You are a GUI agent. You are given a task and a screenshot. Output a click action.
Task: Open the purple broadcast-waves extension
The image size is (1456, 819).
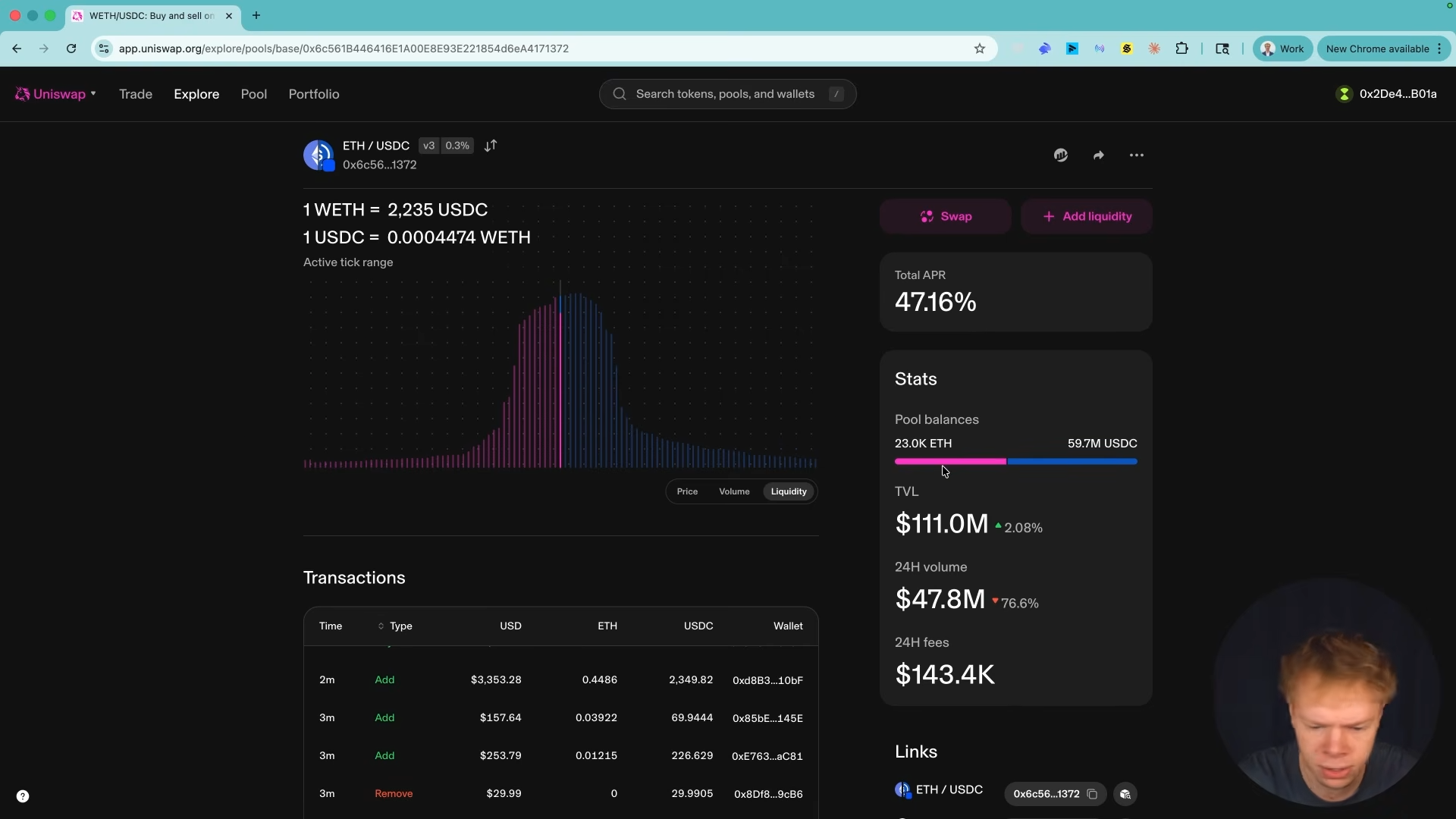[1100, 49]
